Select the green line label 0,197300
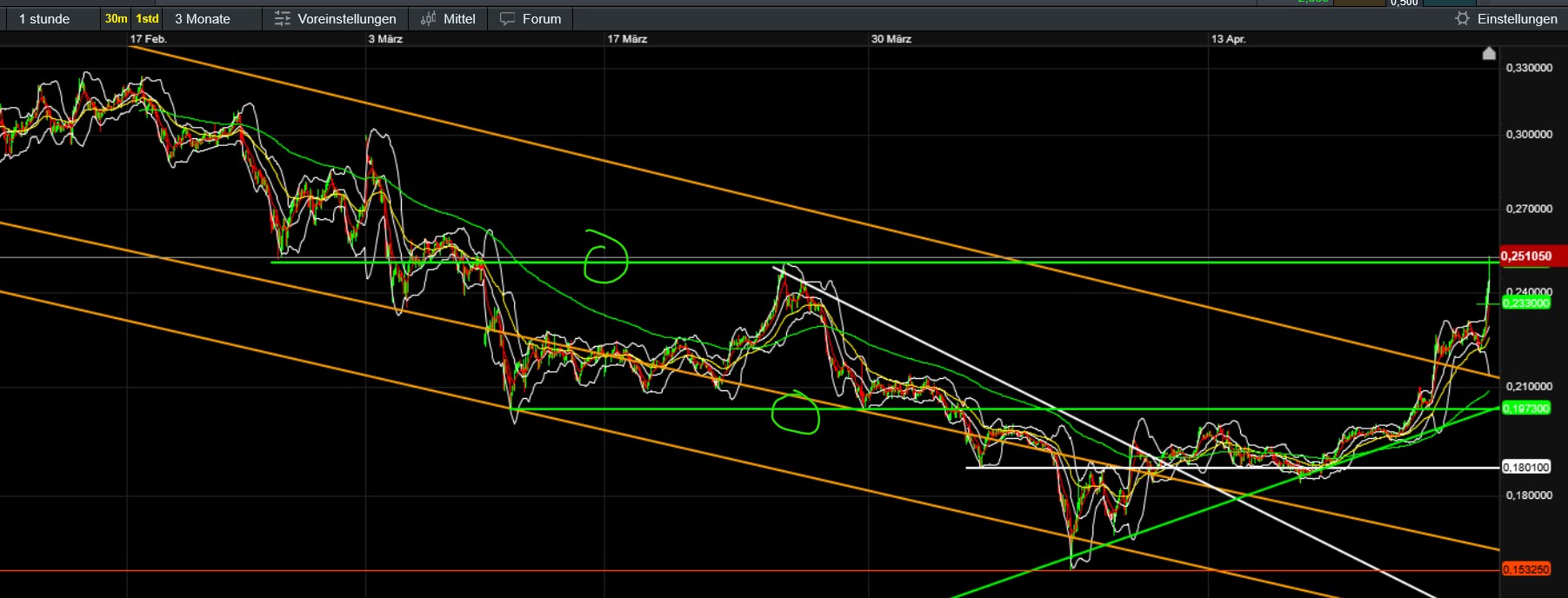 click(1526, 408)
